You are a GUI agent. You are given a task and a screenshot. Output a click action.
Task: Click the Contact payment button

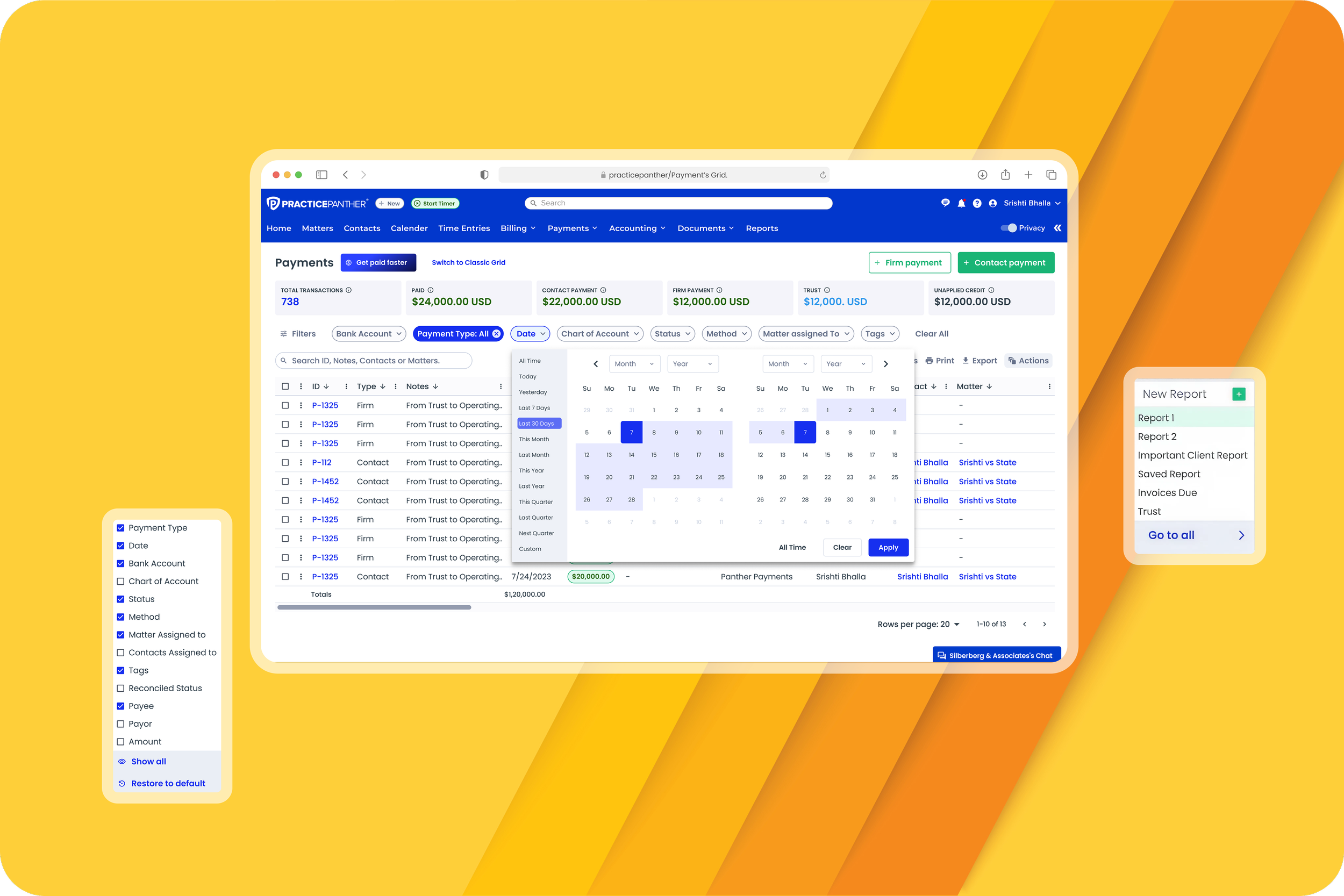[1006, 262]
